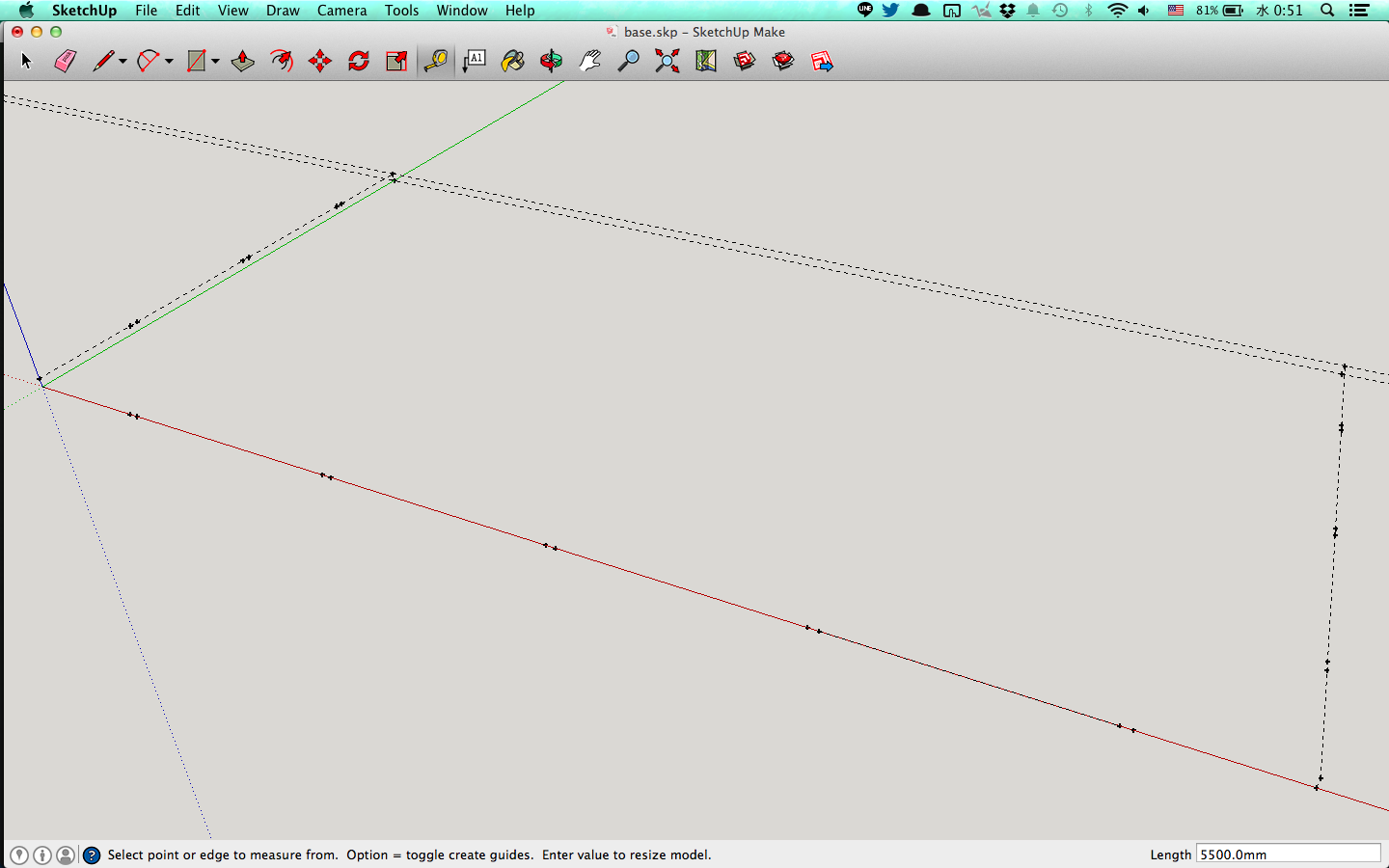The height and width of the screenshot is (868, 1389).
Task: Toggle the geo-location status icon
Action: point(19,855)
